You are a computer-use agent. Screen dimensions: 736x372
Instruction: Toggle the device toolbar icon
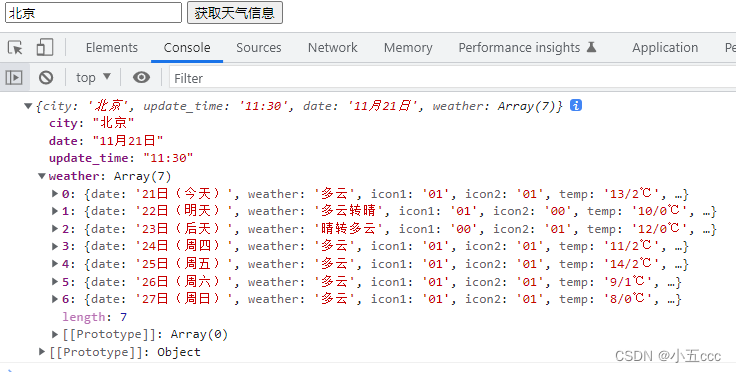45,47
